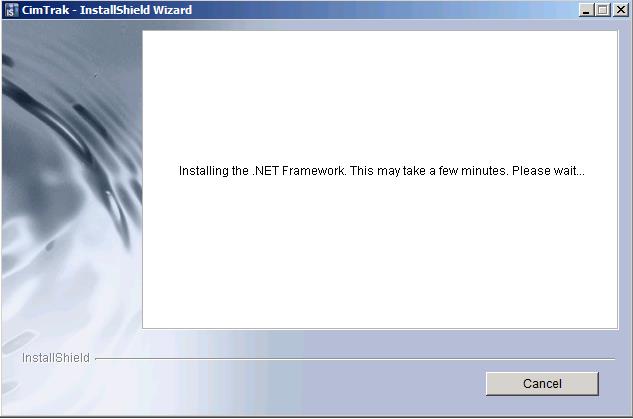The height and width of the screenshot is (419, 633).
Task: Click the gray InstallShield brand label
Action: (x=56, y=358)
